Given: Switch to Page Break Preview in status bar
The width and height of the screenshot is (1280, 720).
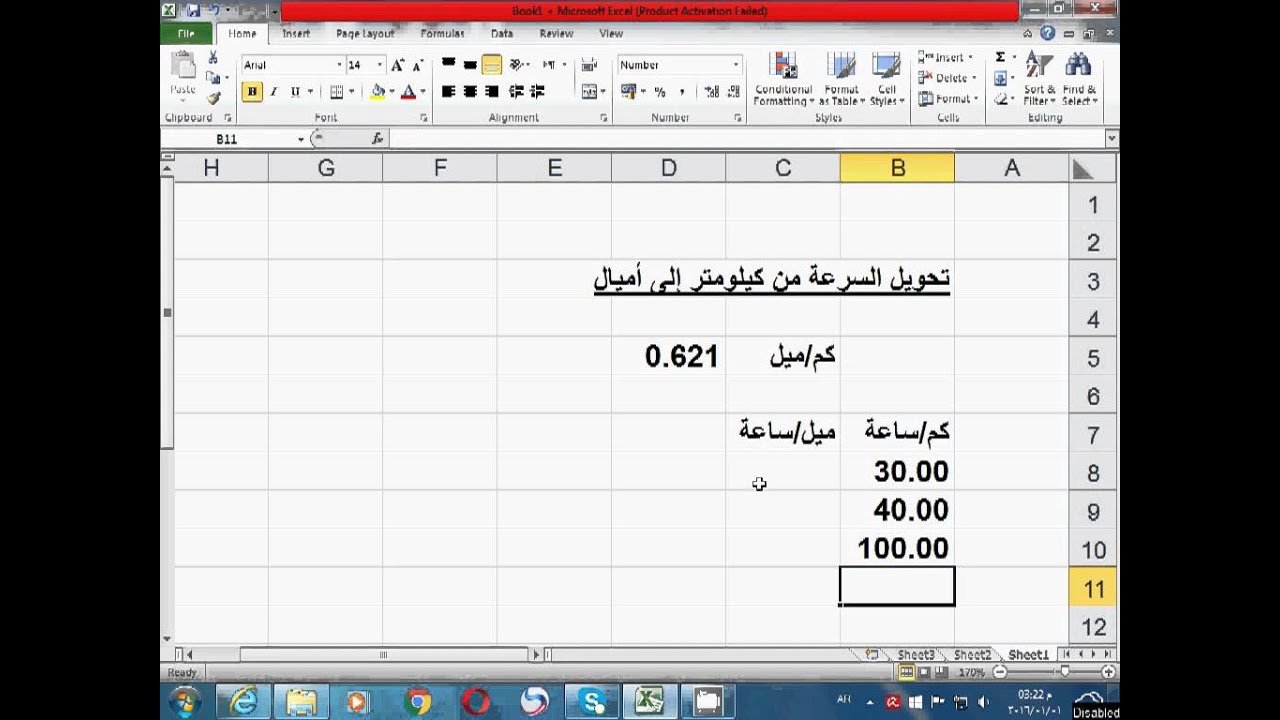Looking at the screenshot, I should (x=942, y=673).
